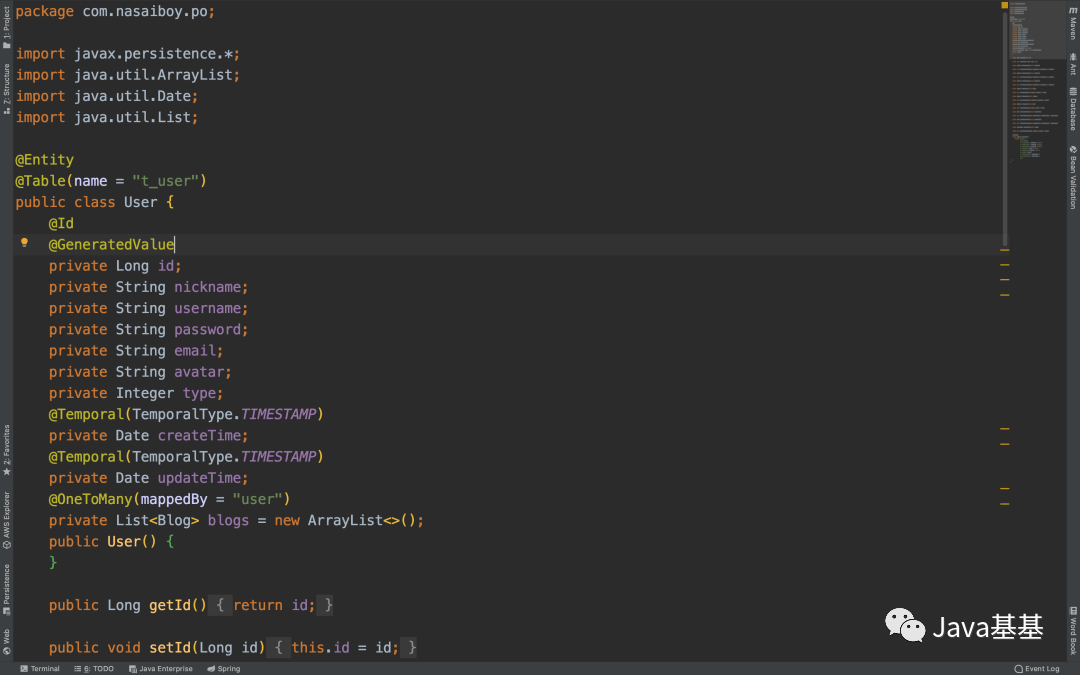The width and height of the screenshot is (1080, 675).
Task: Click the @GeneratedValue annotation
Action: pos(112,245)
